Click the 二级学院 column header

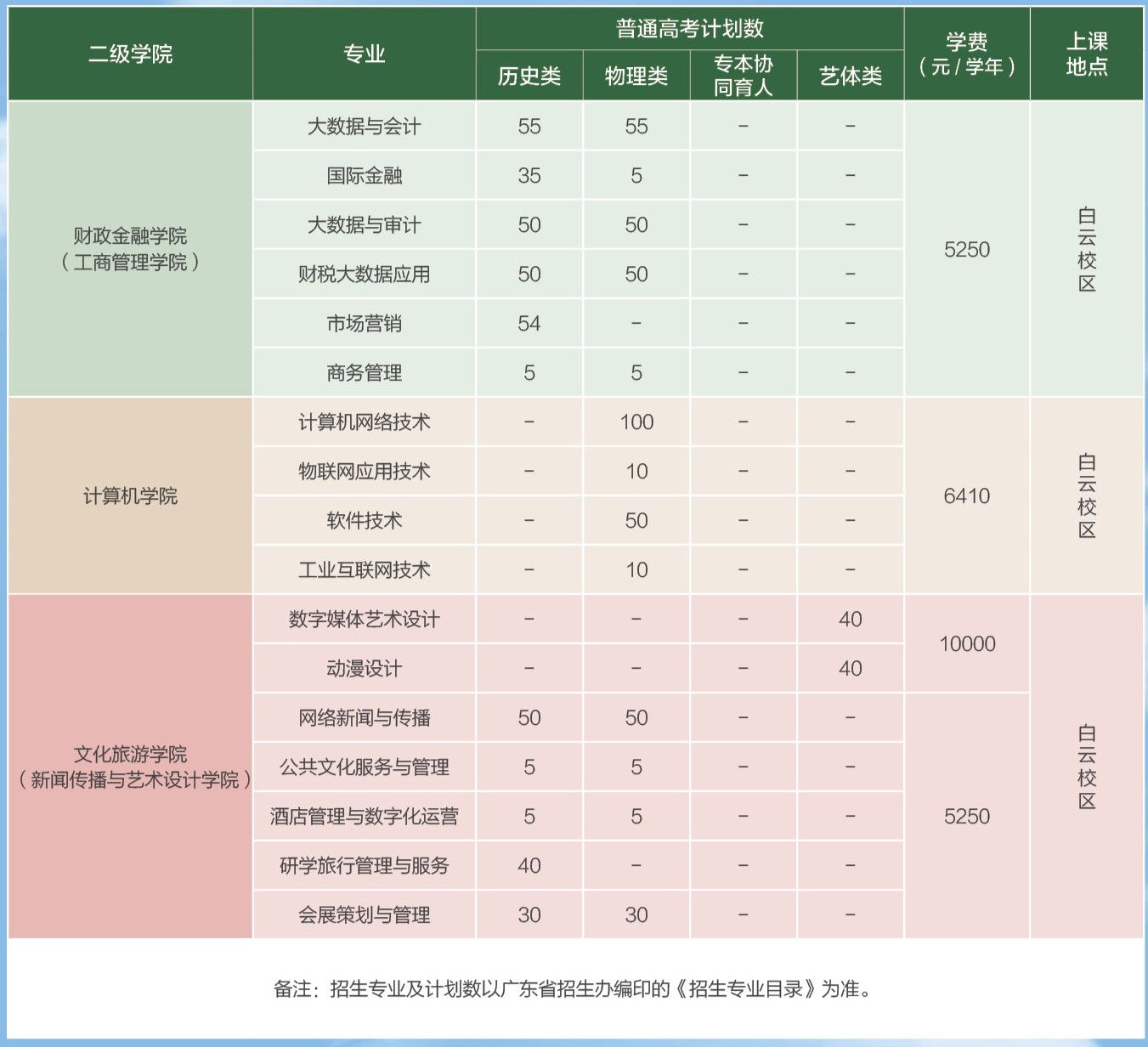(130, 54)
